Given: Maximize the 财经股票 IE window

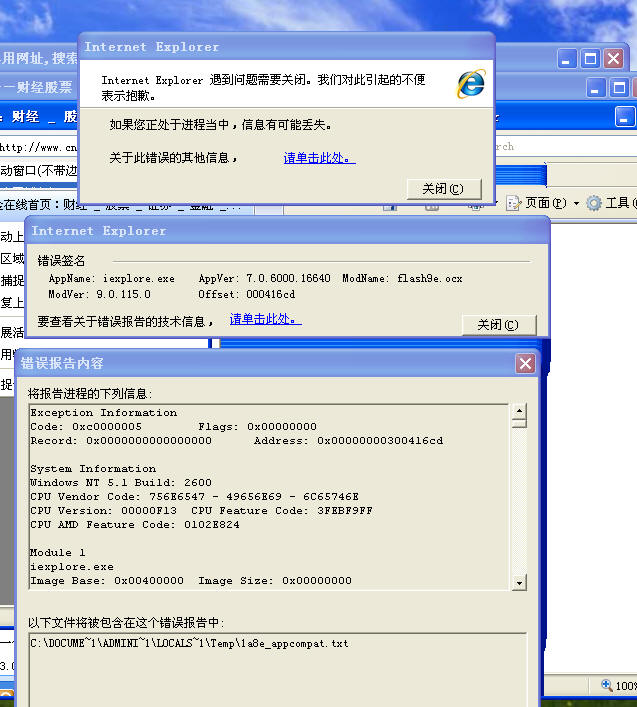Looking at the screenshot, I should pyautogui.click(x=619, y=87).
